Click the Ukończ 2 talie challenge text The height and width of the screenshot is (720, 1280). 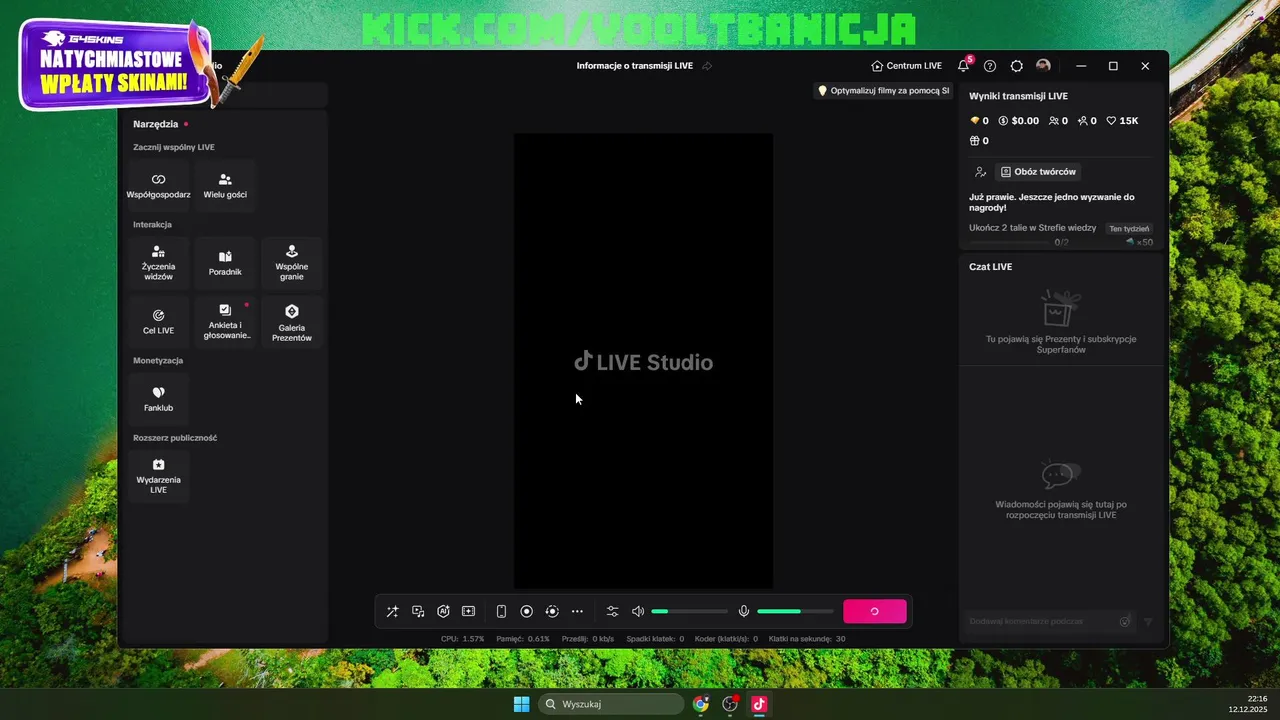coord(1032,228)
